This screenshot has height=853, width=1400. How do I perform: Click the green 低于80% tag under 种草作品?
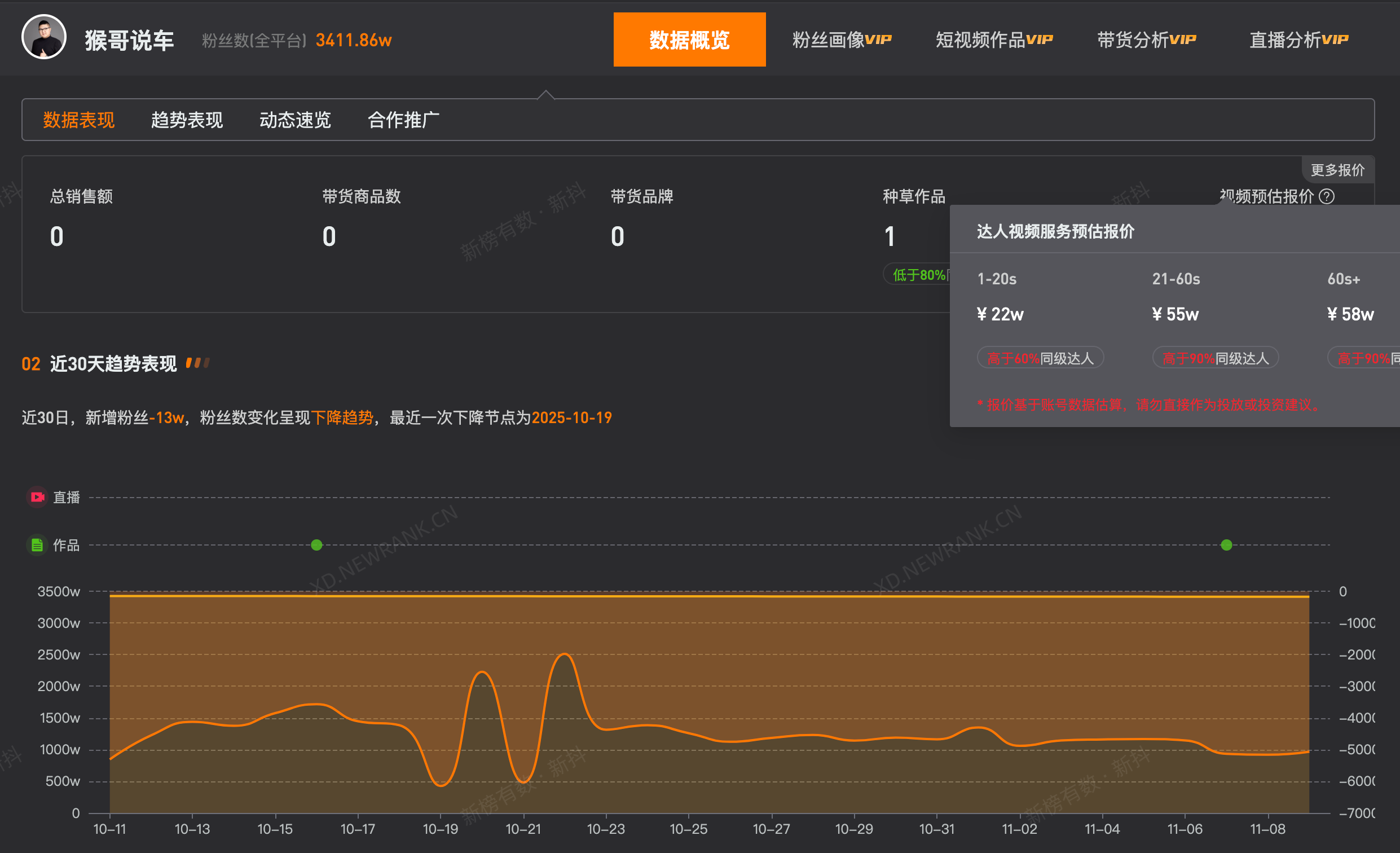[x=919, y=274]
